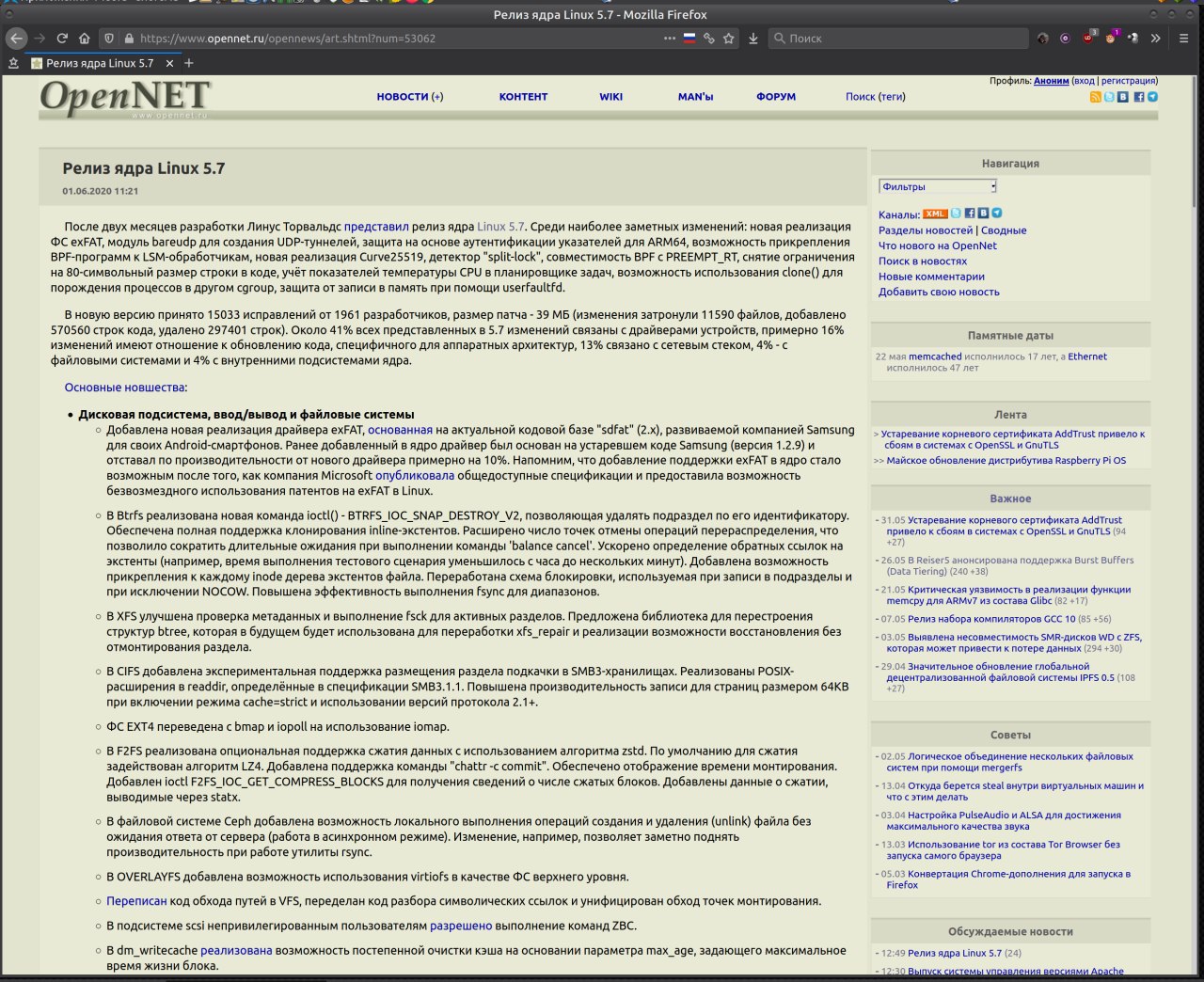
Task: Open 'Поиск в новостях' link
Action: pyautogui.click(x=923, y=261)
